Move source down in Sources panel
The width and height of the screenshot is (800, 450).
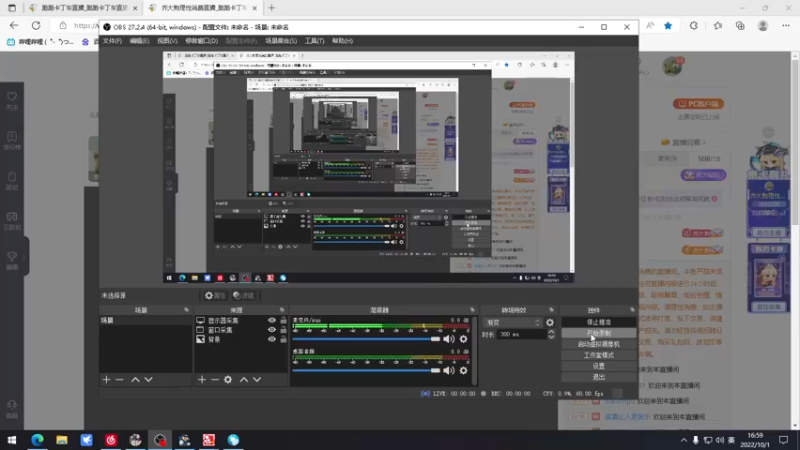[x=257, y=380]
